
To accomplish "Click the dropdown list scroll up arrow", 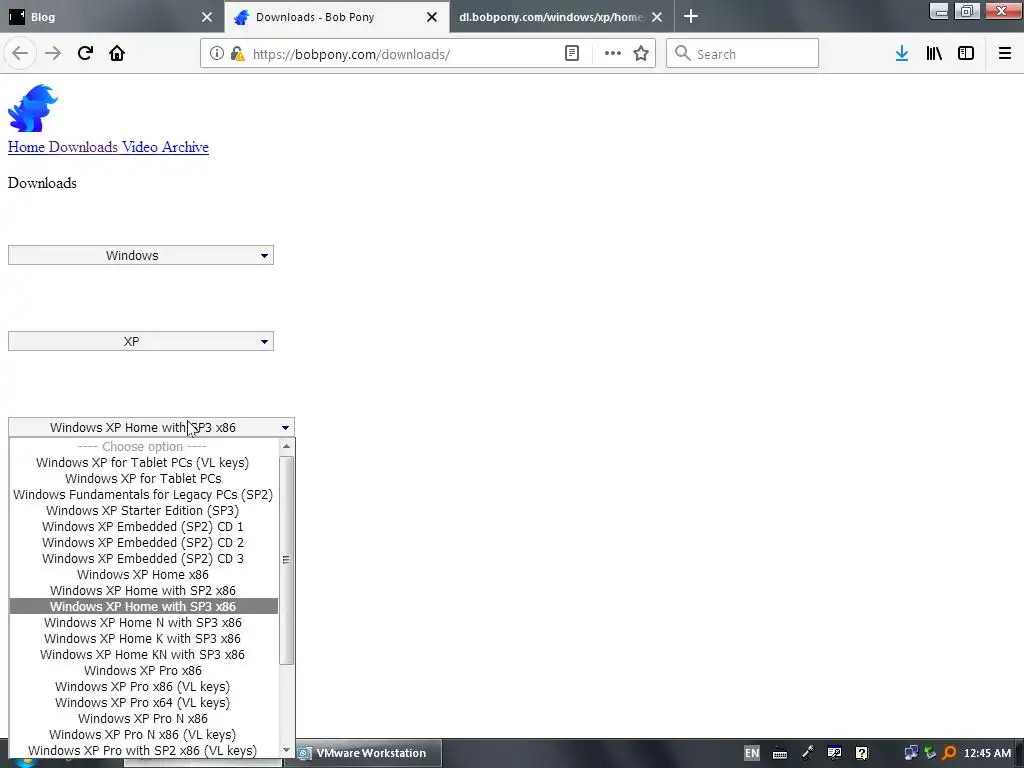I will 286,447.
